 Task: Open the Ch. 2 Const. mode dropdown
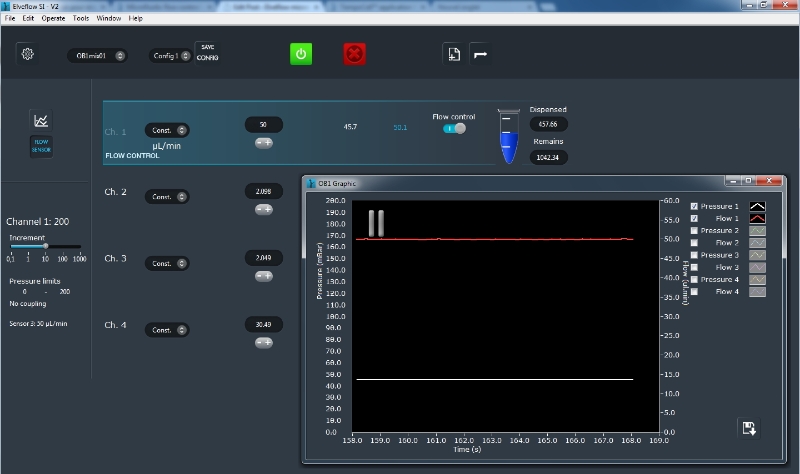click(x=166, y=197)
